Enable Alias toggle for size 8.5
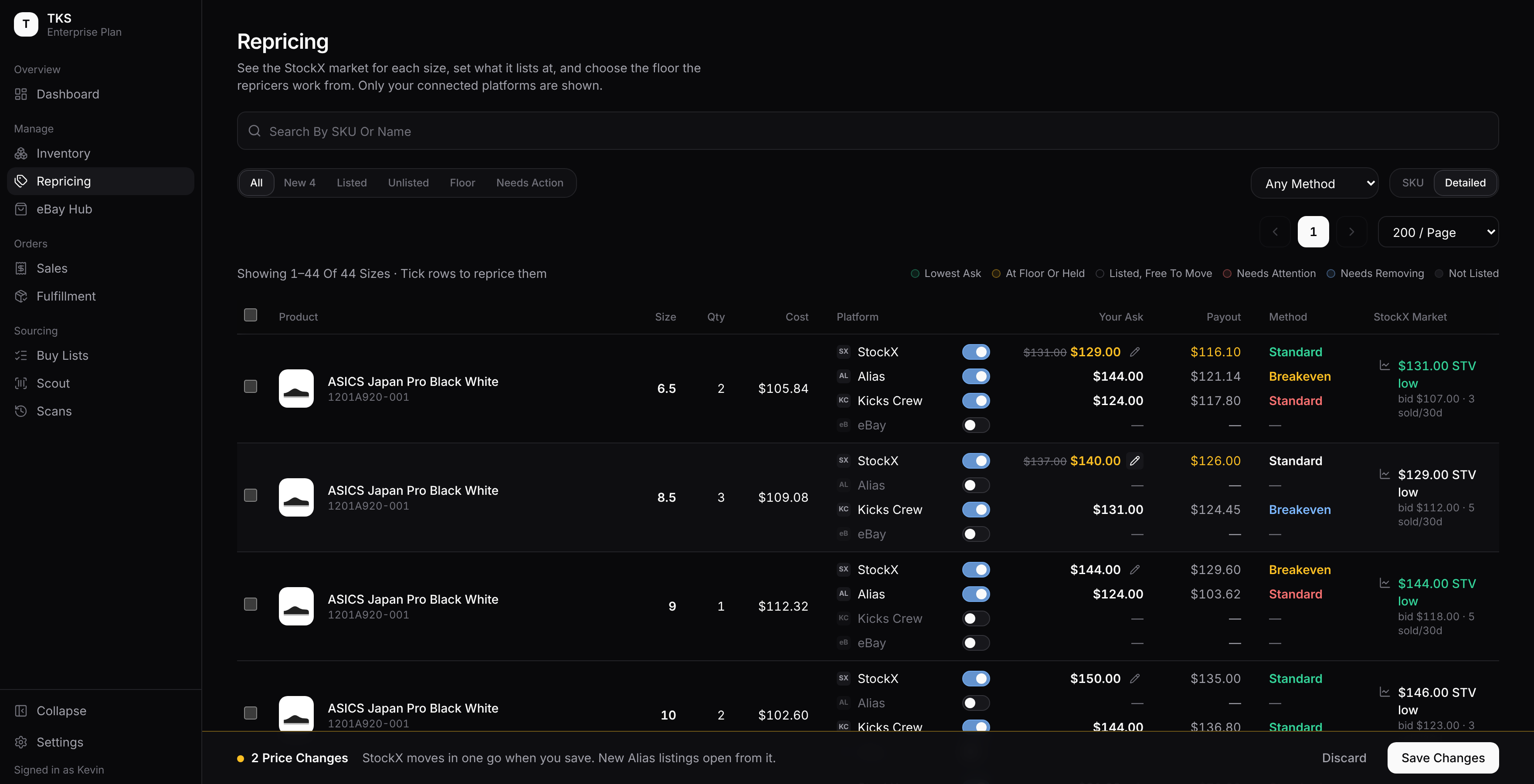The image size is (1534, 784). click(x=975, y=485)
